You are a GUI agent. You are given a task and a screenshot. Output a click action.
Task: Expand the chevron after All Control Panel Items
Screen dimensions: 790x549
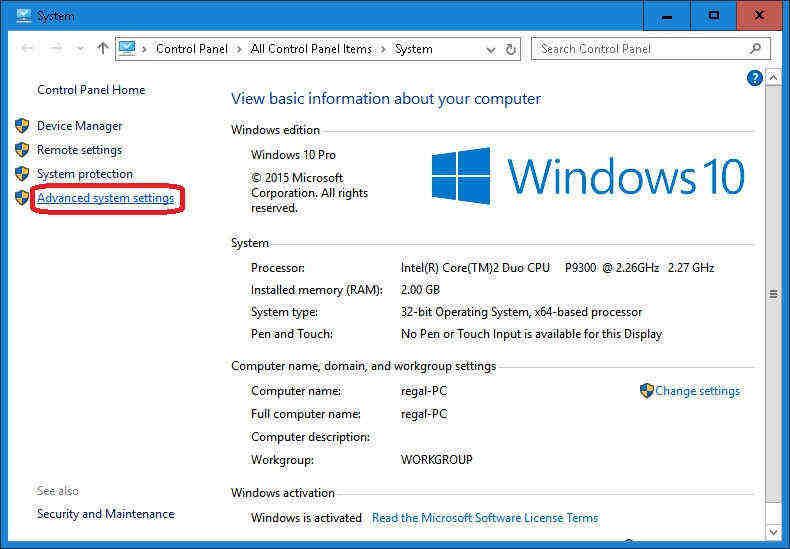[383, 49]
